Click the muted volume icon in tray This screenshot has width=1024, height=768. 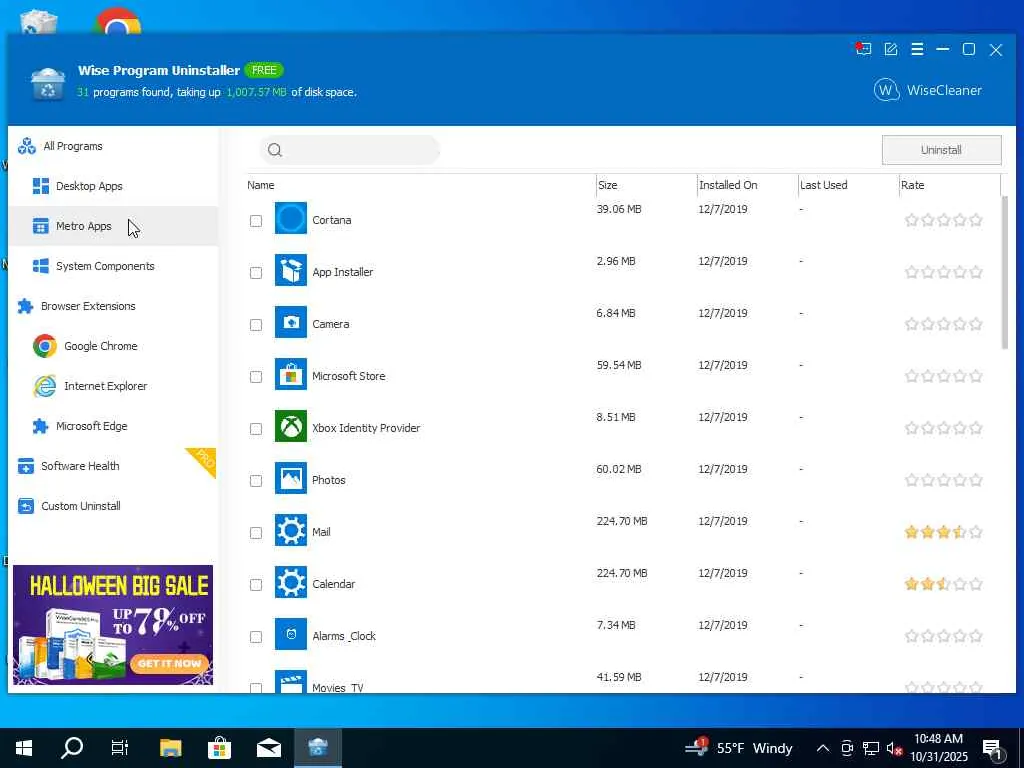[894, 748]
